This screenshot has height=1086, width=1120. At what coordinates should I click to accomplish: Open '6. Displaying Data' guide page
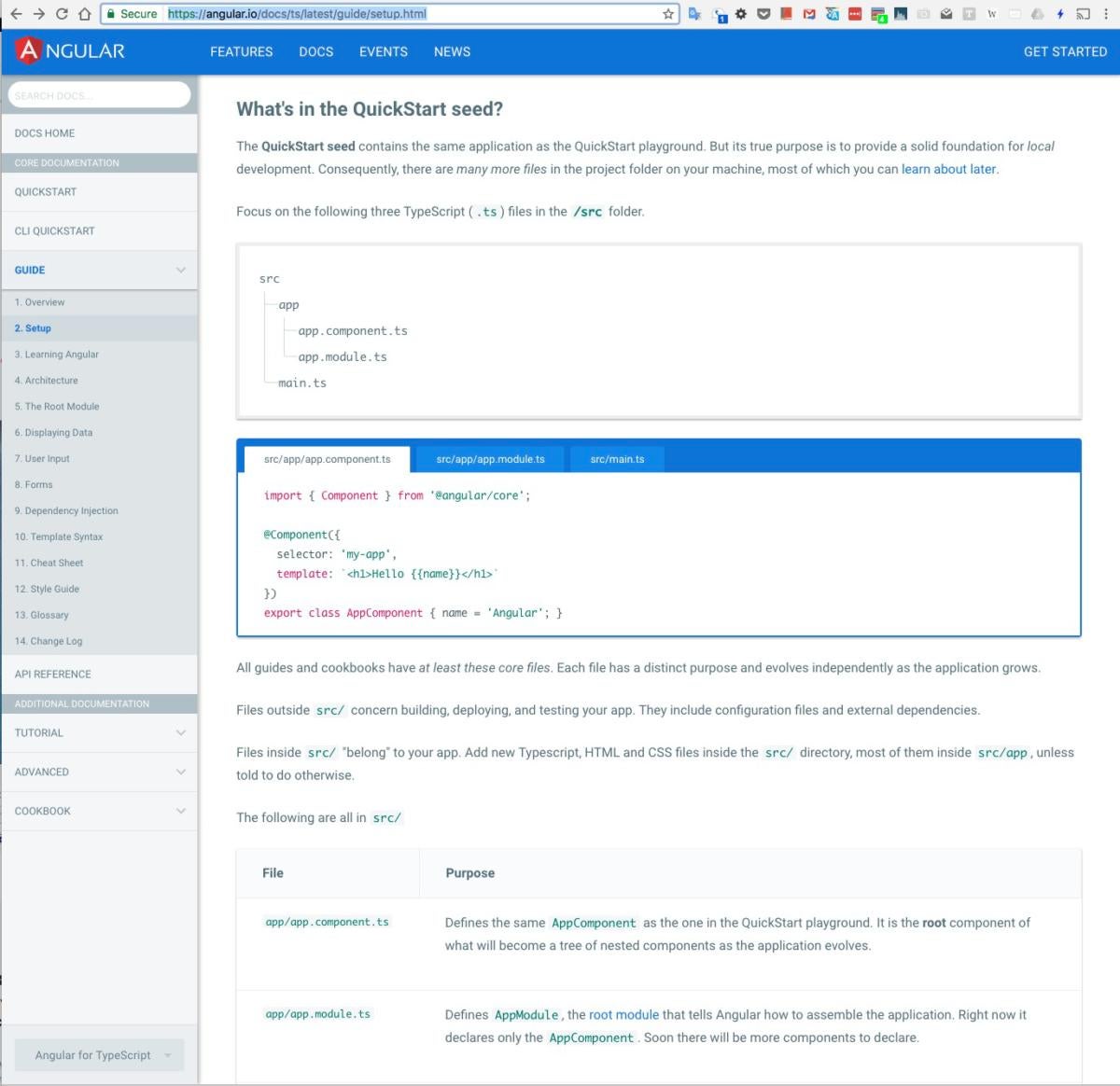tap(99, 433)
